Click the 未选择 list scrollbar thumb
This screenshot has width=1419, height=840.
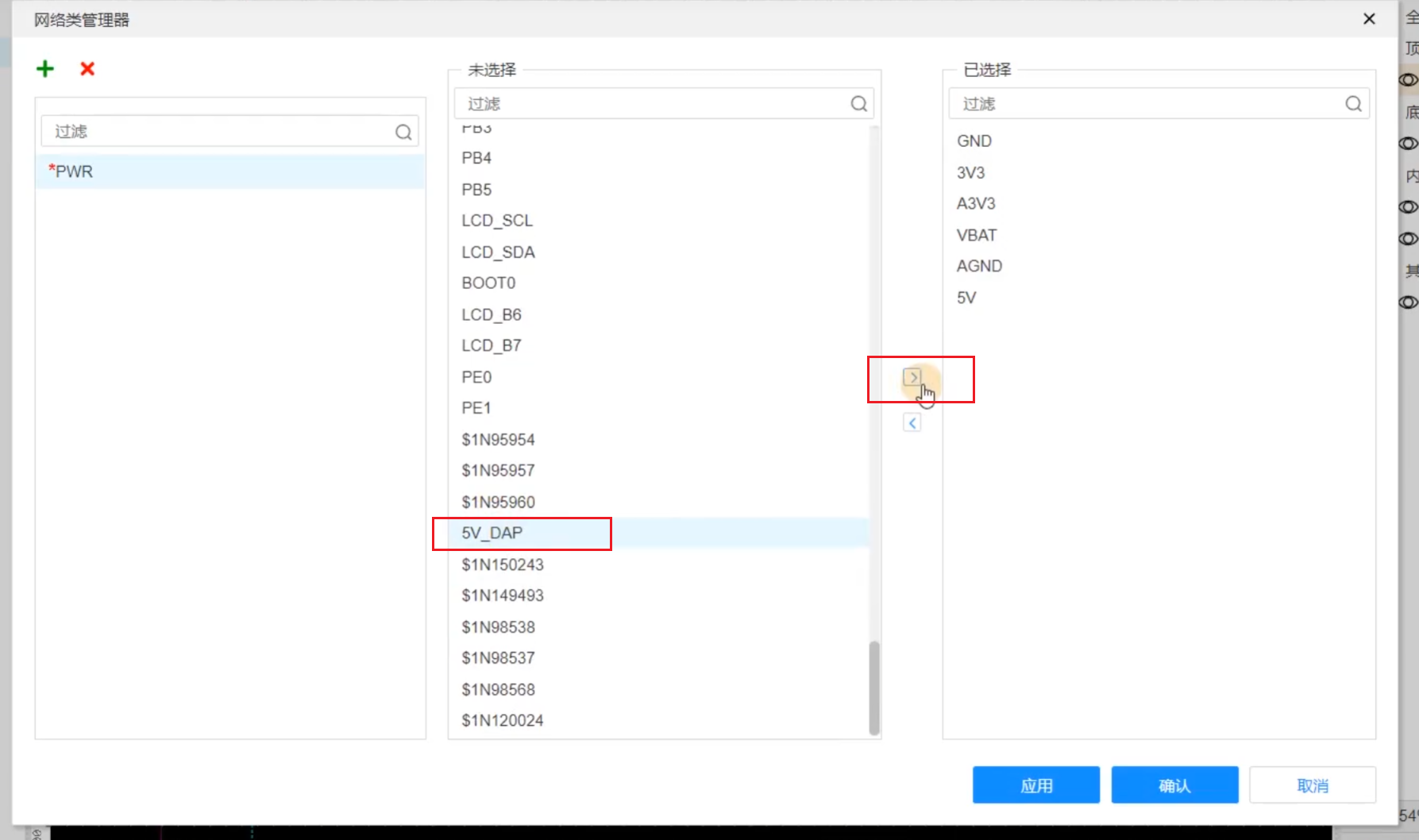click(874, 688)
